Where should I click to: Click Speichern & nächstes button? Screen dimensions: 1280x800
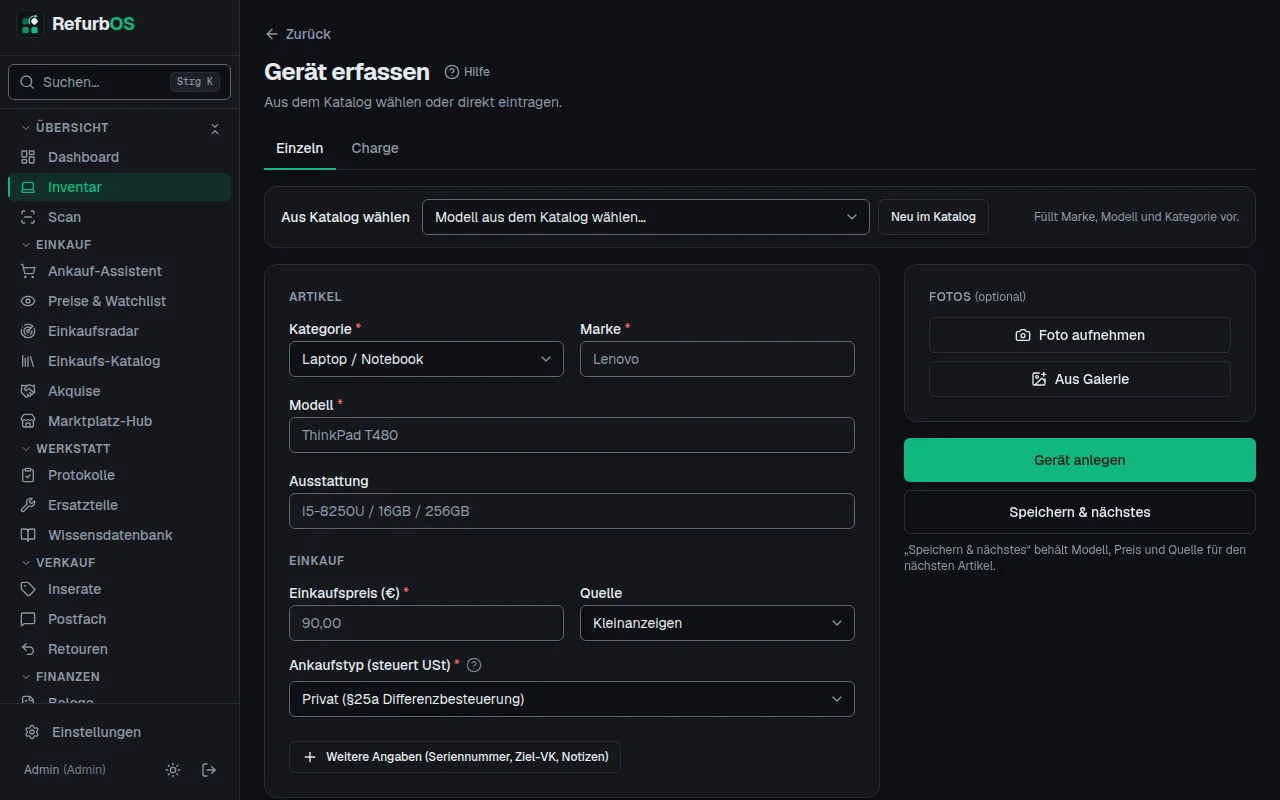1080,512
